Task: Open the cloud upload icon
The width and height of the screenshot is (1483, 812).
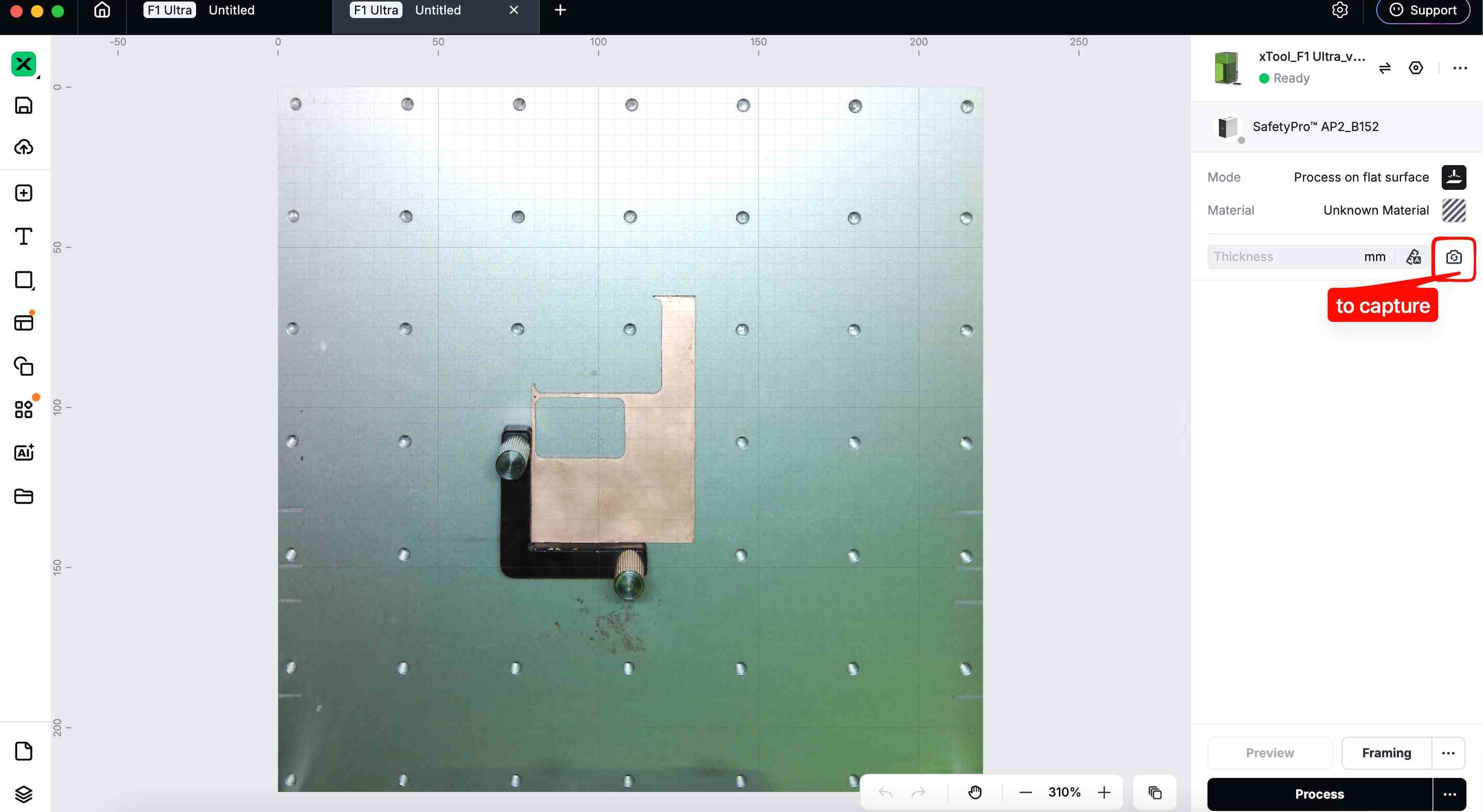Action: tap(24, 148)
